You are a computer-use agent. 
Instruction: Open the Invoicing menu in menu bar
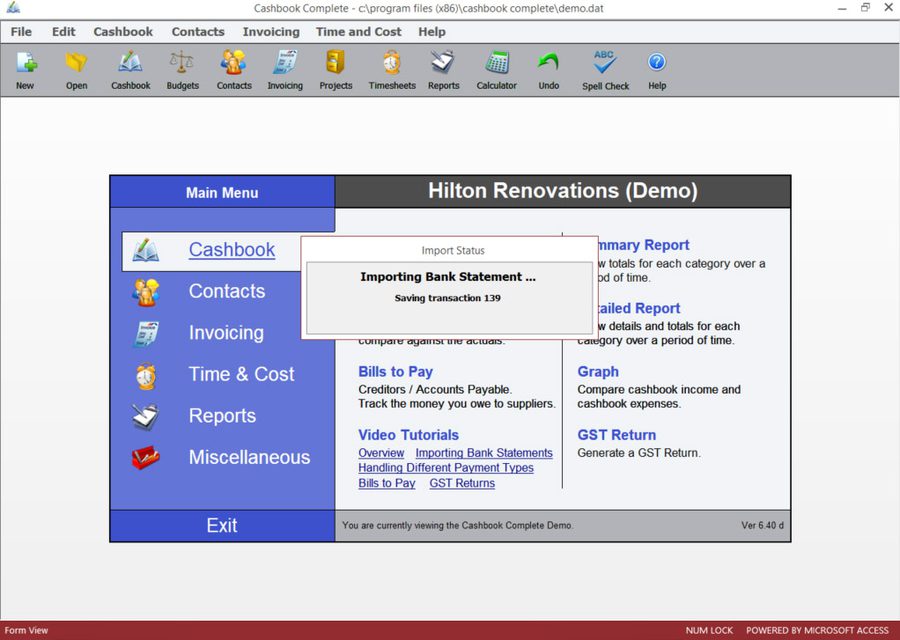[x=271, y=32]
